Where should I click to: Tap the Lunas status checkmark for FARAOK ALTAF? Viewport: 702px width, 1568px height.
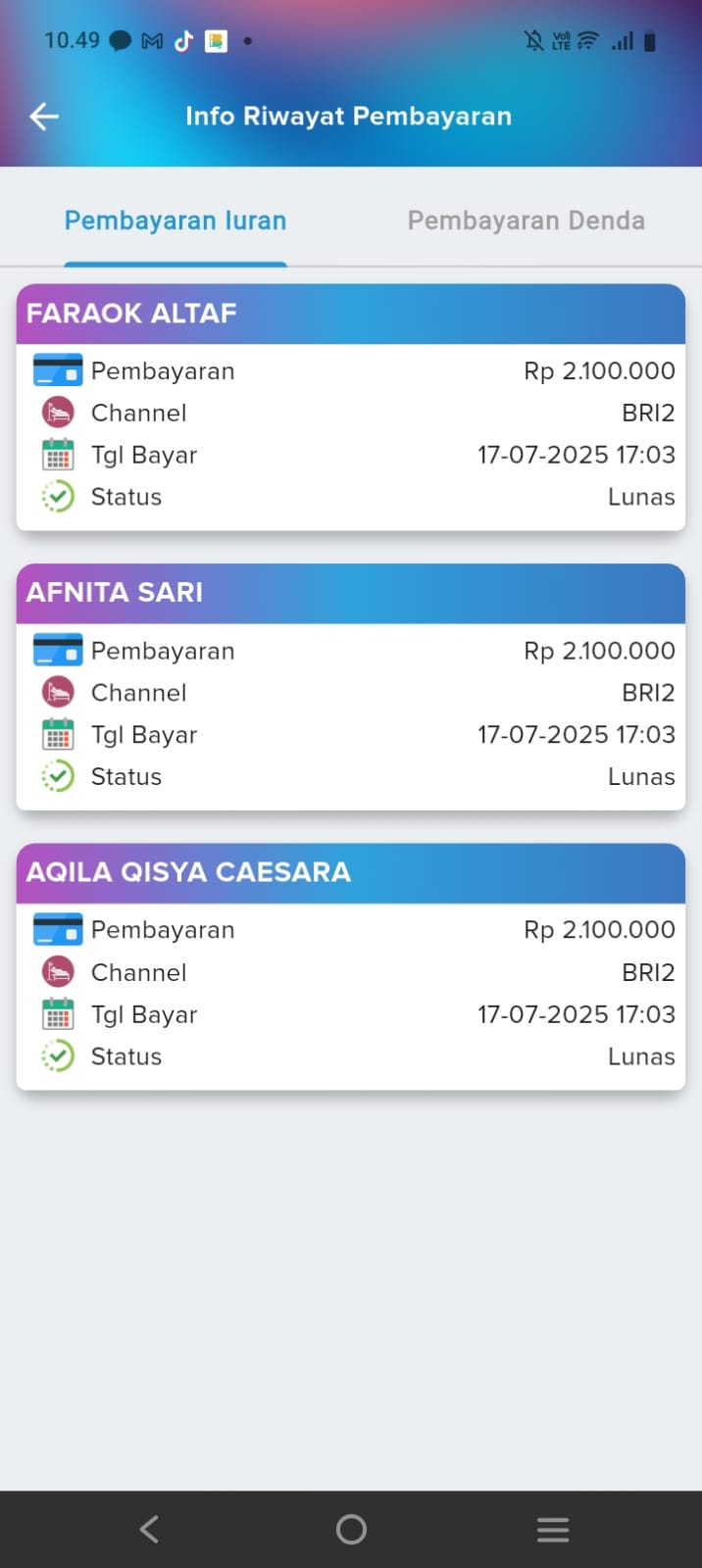click(x=58, y=497)
